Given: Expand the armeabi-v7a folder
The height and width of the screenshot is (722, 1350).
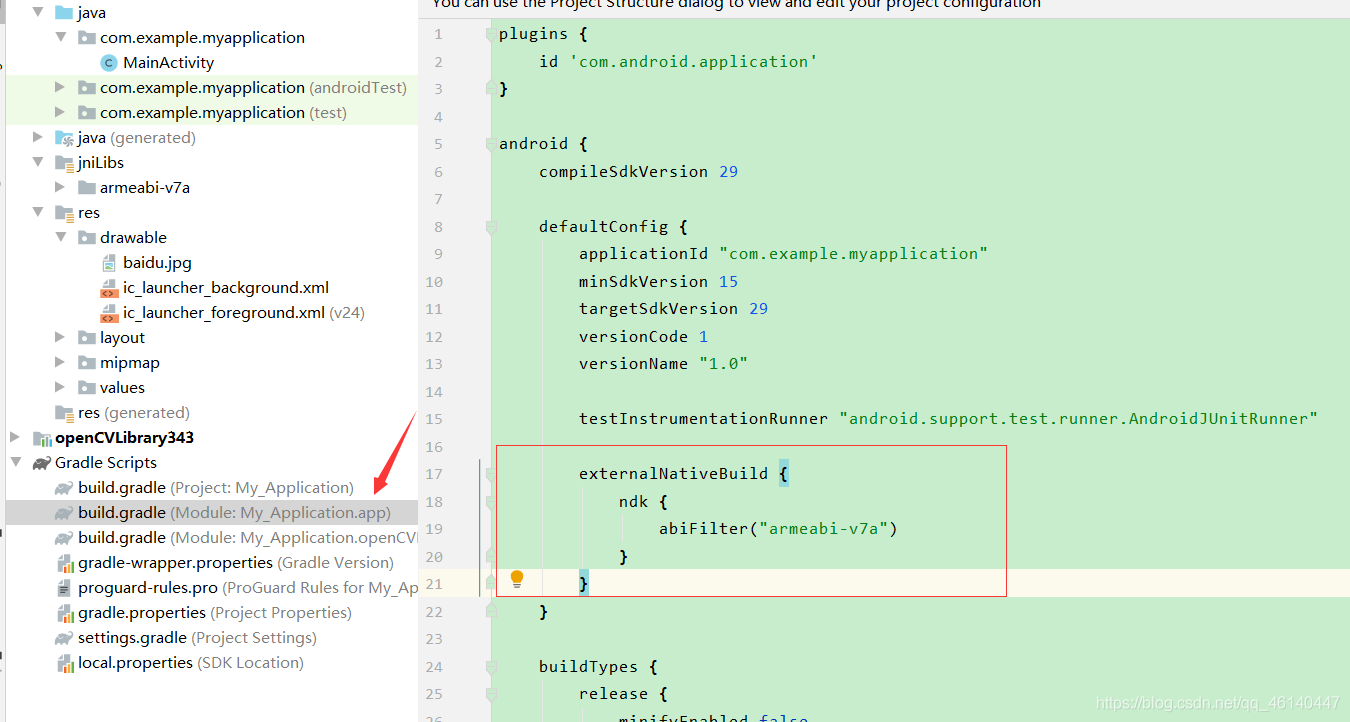Looking at the screenshot, I should [61, 187].
